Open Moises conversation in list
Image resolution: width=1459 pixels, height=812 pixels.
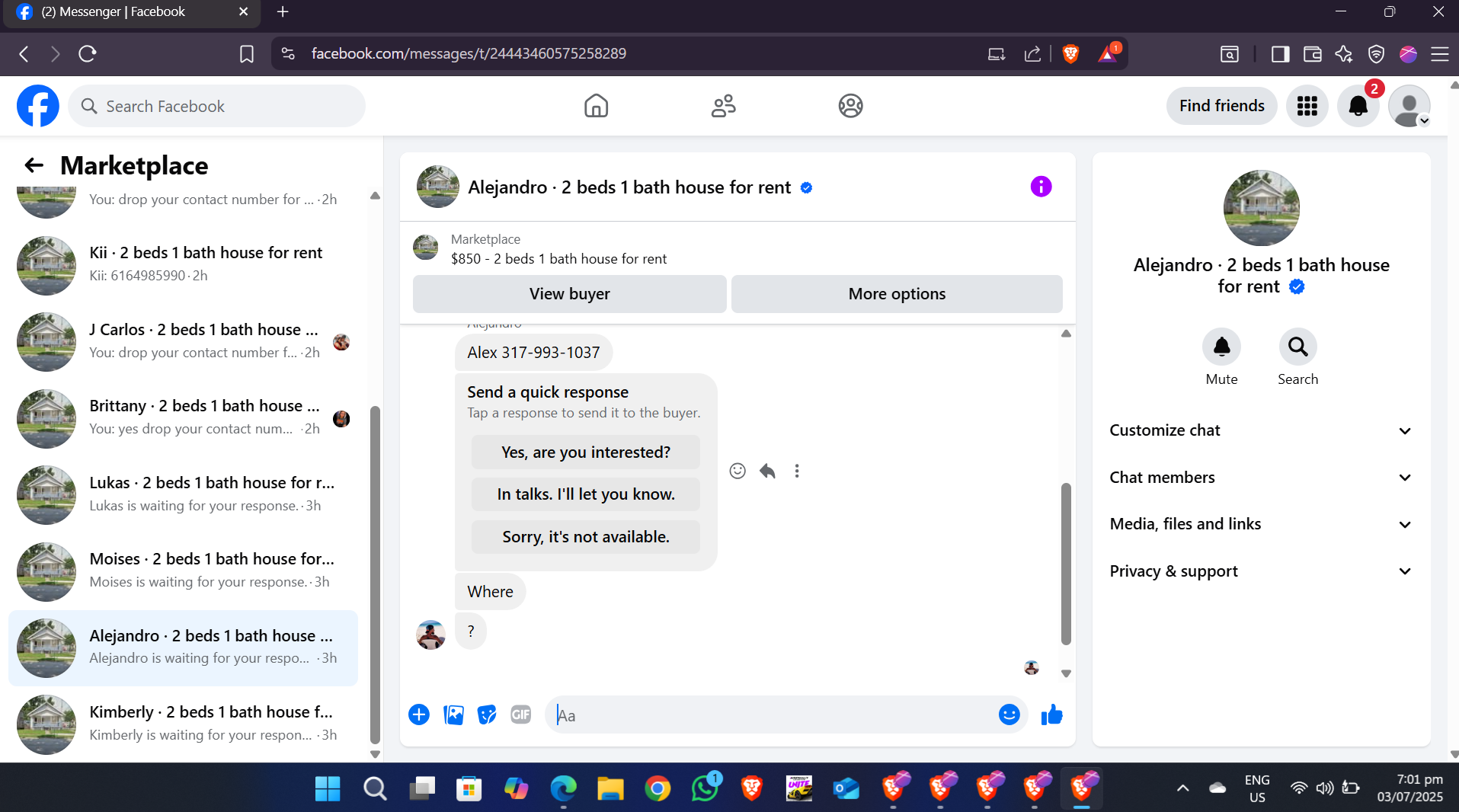click(183, 571)
